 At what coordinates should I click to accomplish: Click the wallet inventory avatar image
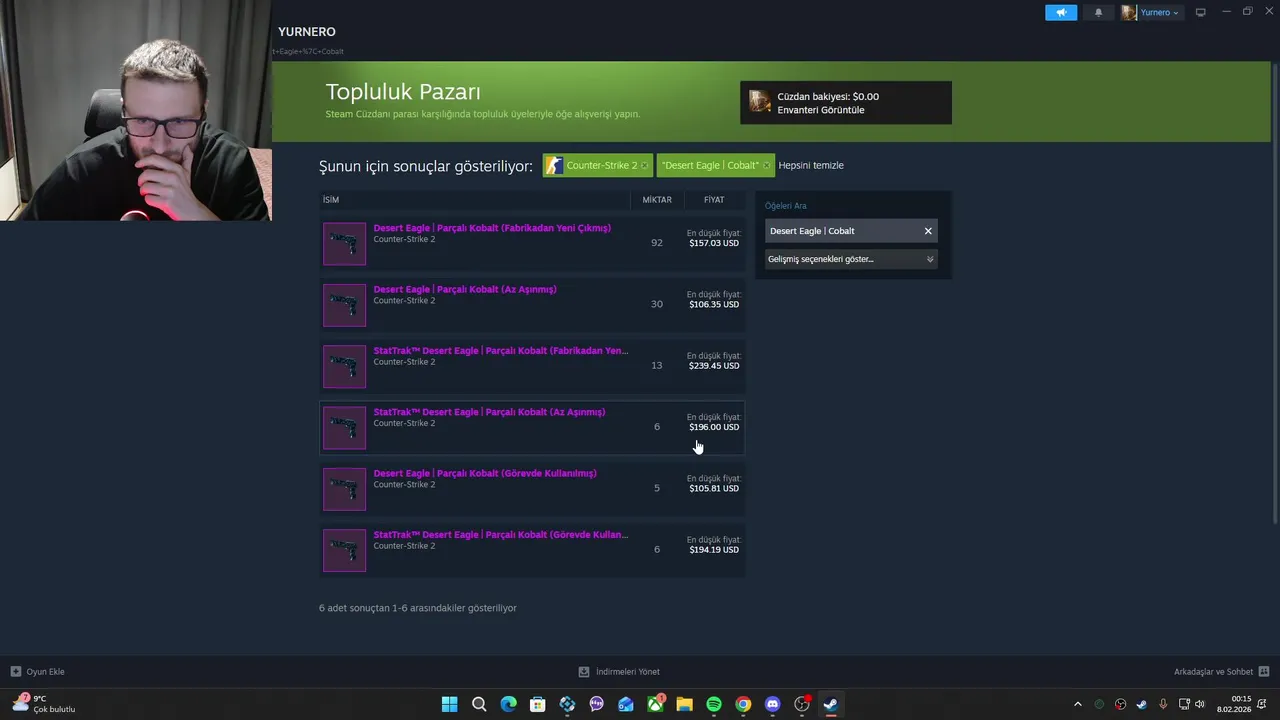[x=760, y=102]
